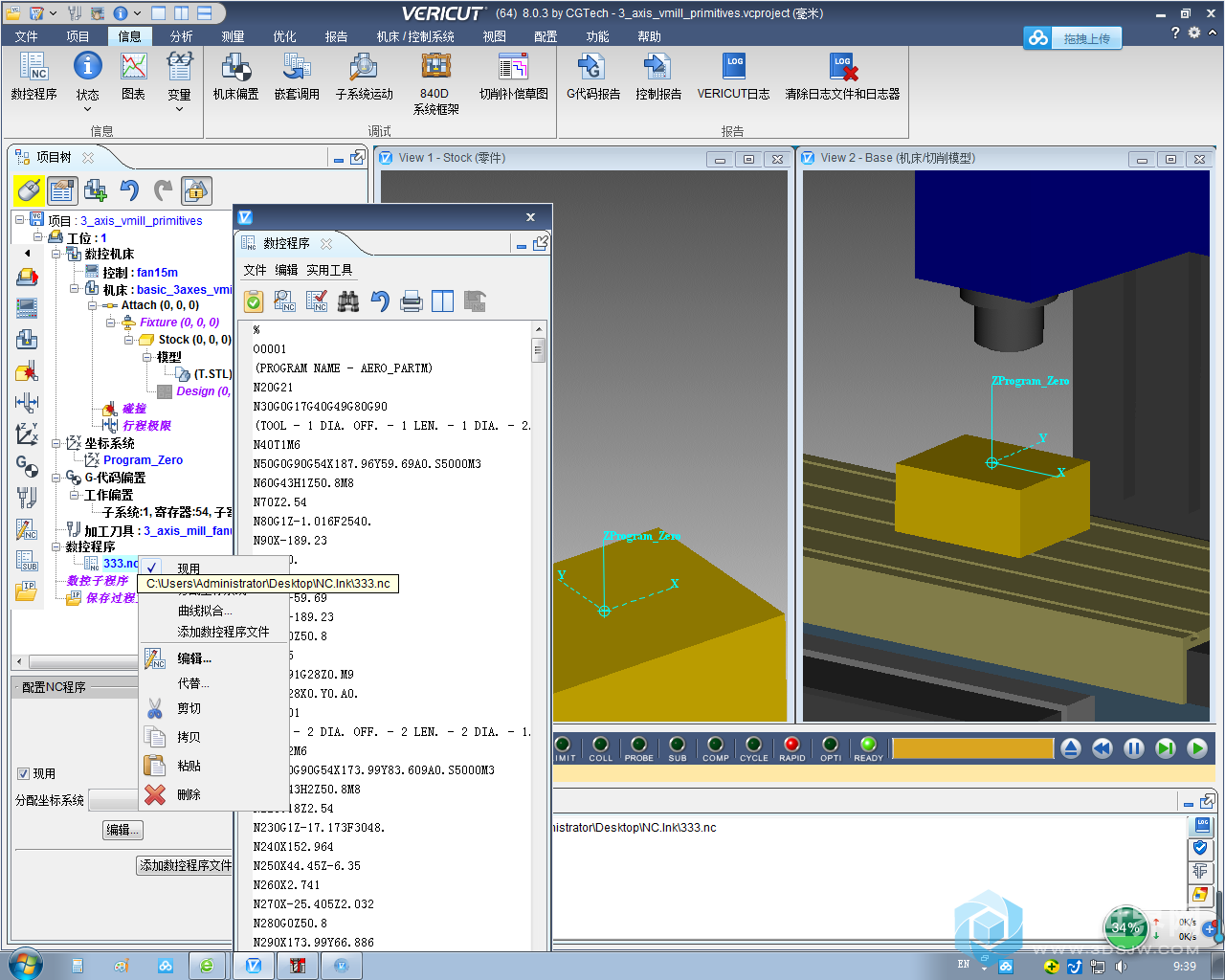Open the 840D 系统框架 icon
This screenshot has height=980, width=1225.
coord(435,82)
